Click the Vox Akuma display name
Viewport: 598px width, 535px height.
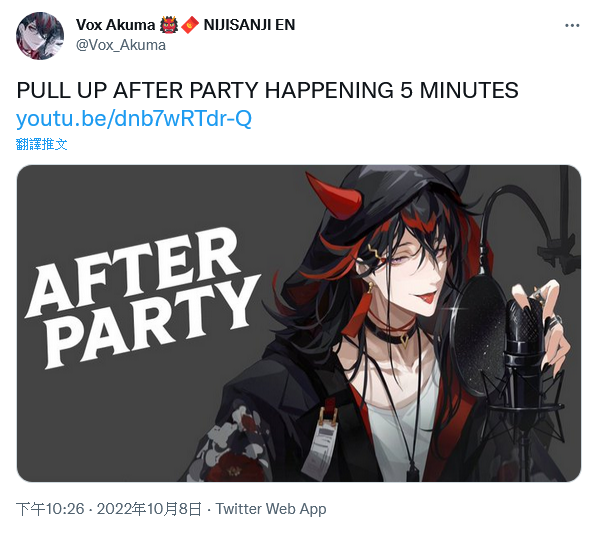coord(115,25)
